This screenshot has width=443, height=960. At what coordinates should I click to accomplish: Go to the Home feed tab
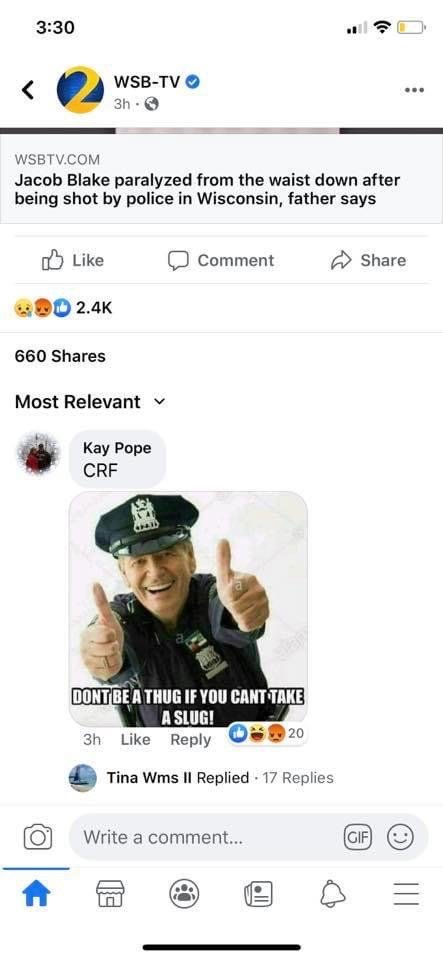click(x=36, y=894)
